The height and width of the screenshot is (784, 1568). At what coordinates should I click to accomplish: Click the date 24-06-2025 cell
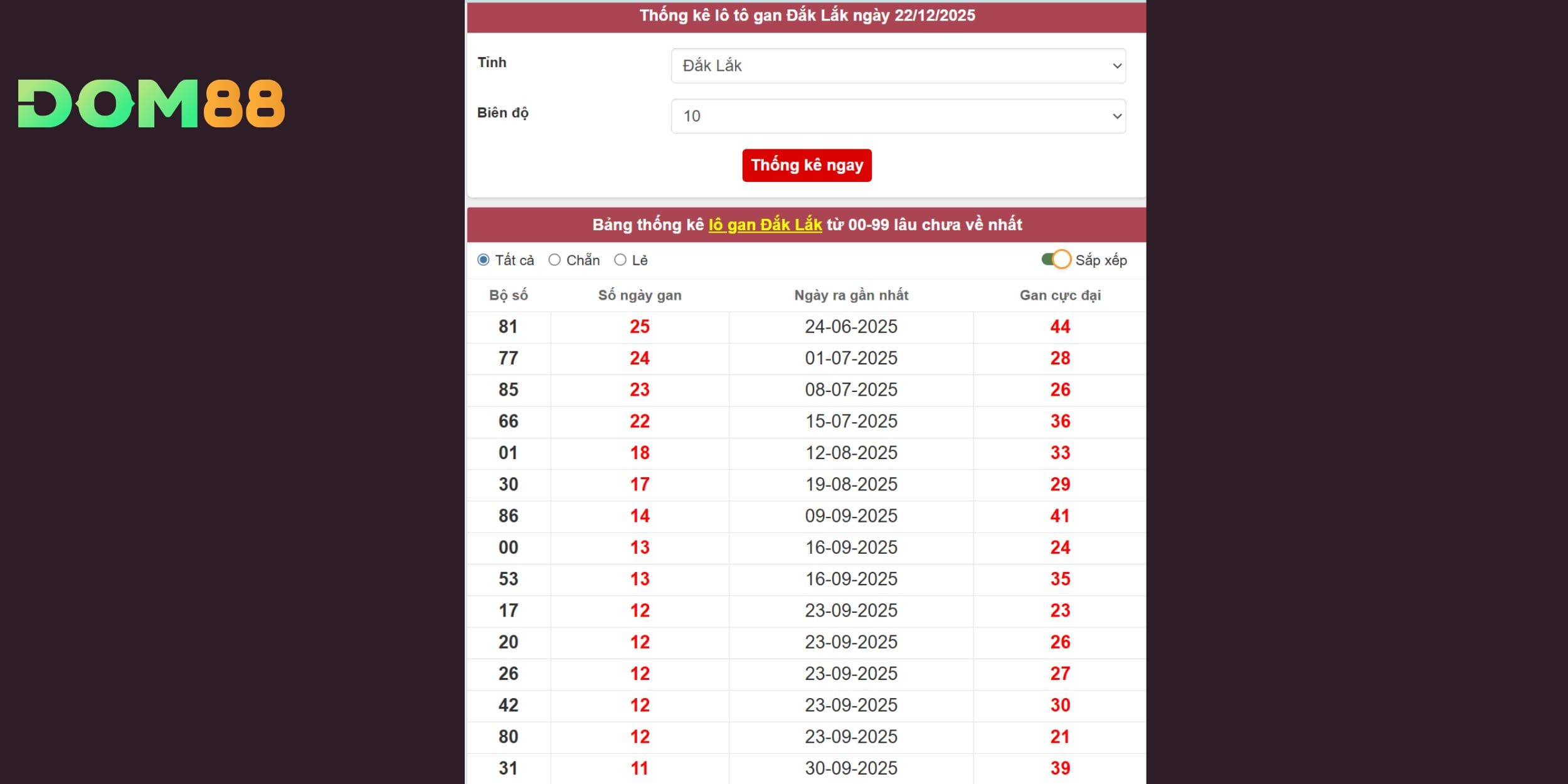point(851,327)
